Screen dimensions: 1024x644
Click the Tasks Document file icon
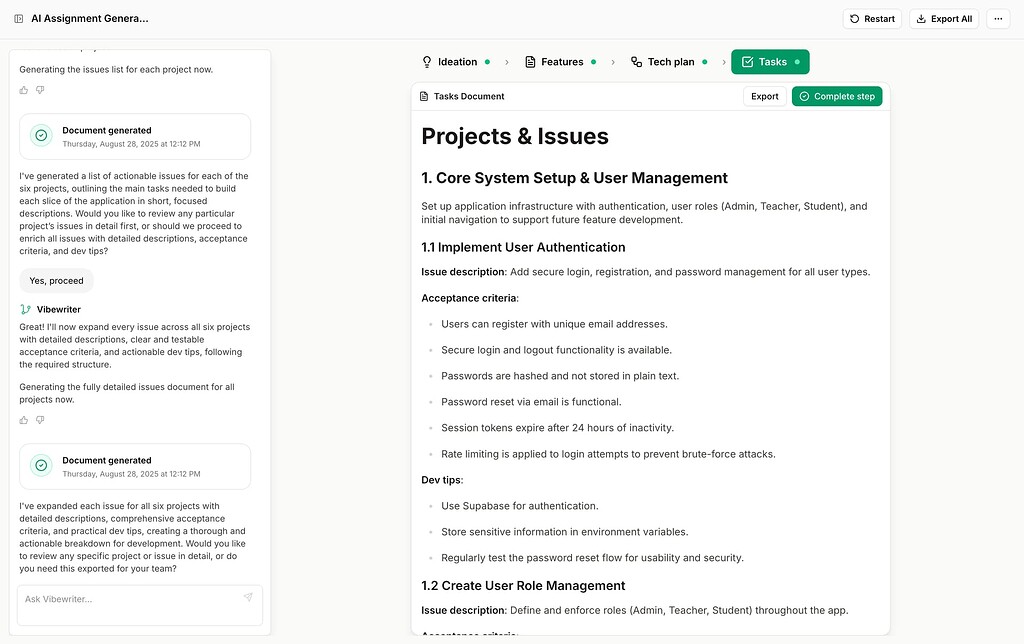(424, 97)
